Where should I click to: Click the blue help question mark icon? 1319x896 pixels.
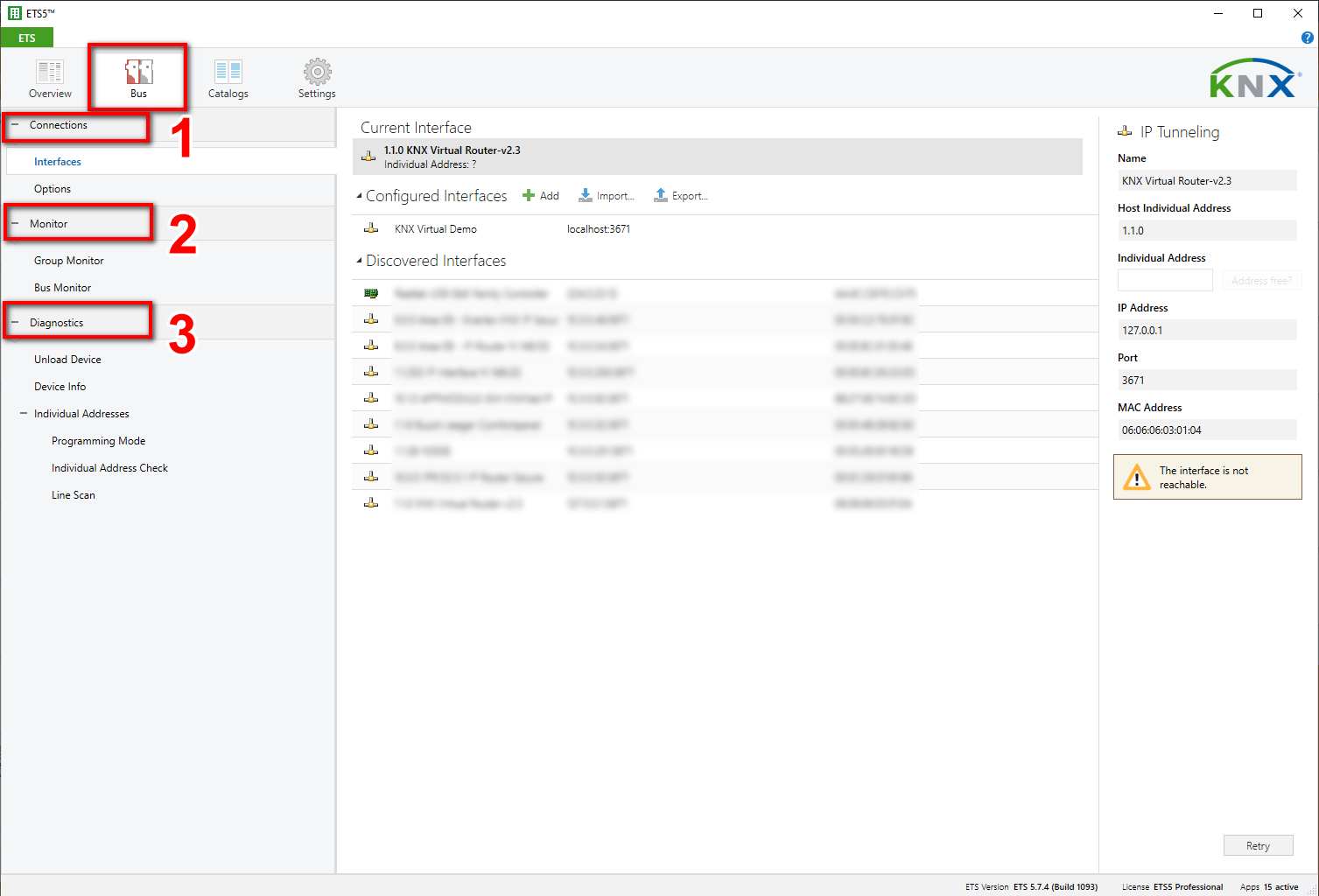[x=1307, y=38]
